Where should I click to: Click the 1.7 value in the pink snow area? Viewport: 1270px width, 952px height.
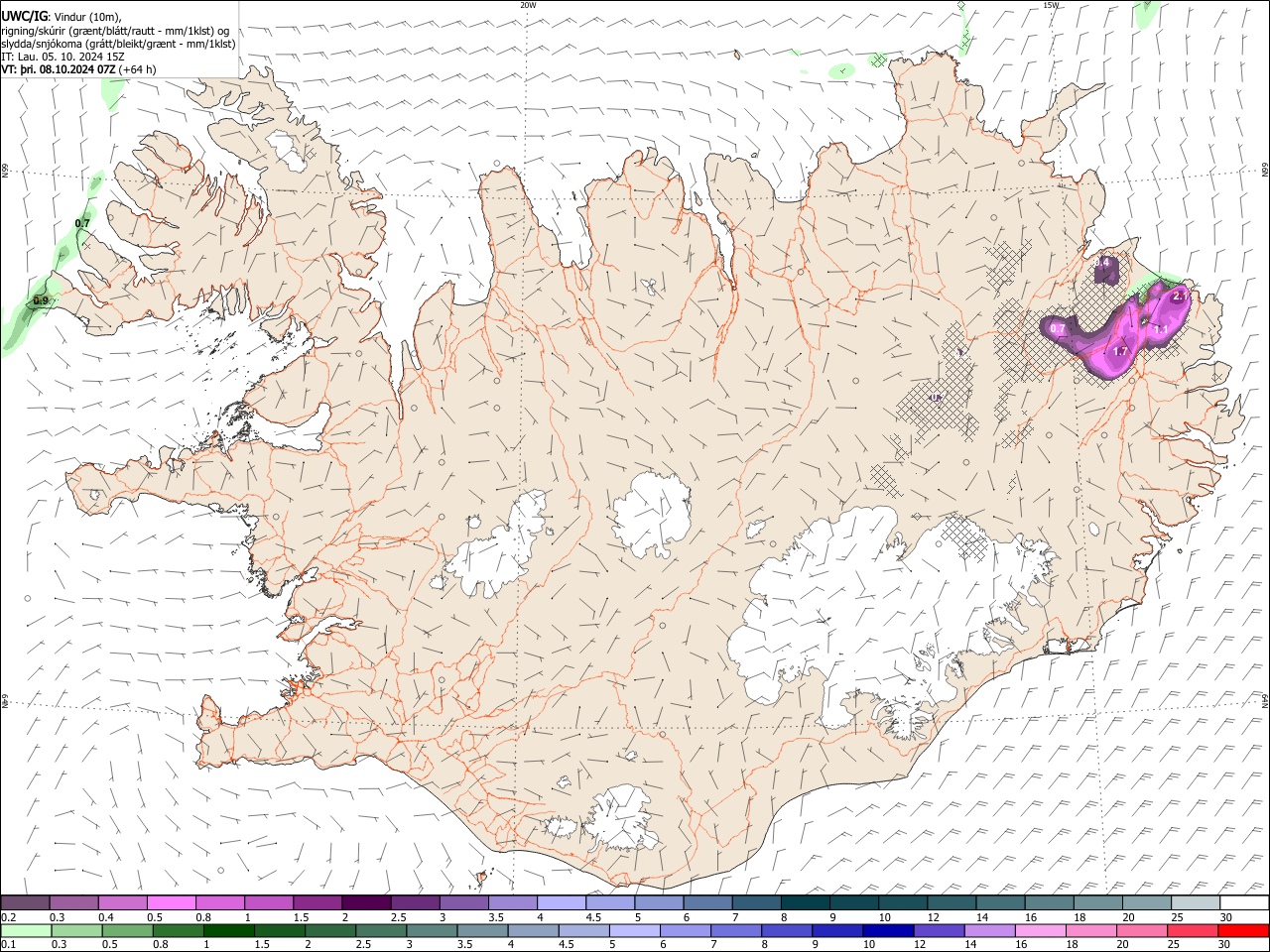(1121, 351)
